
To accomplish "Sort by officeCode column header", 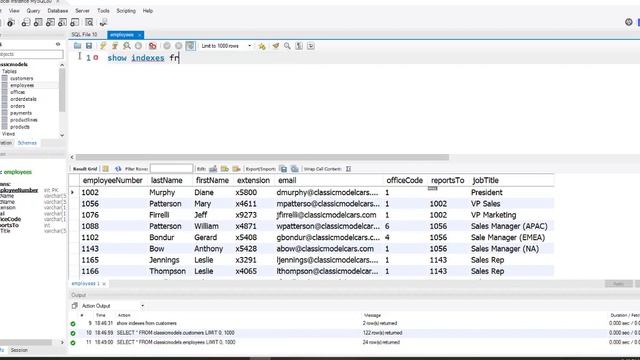I will pyautogui.click(x=404, y=180).
